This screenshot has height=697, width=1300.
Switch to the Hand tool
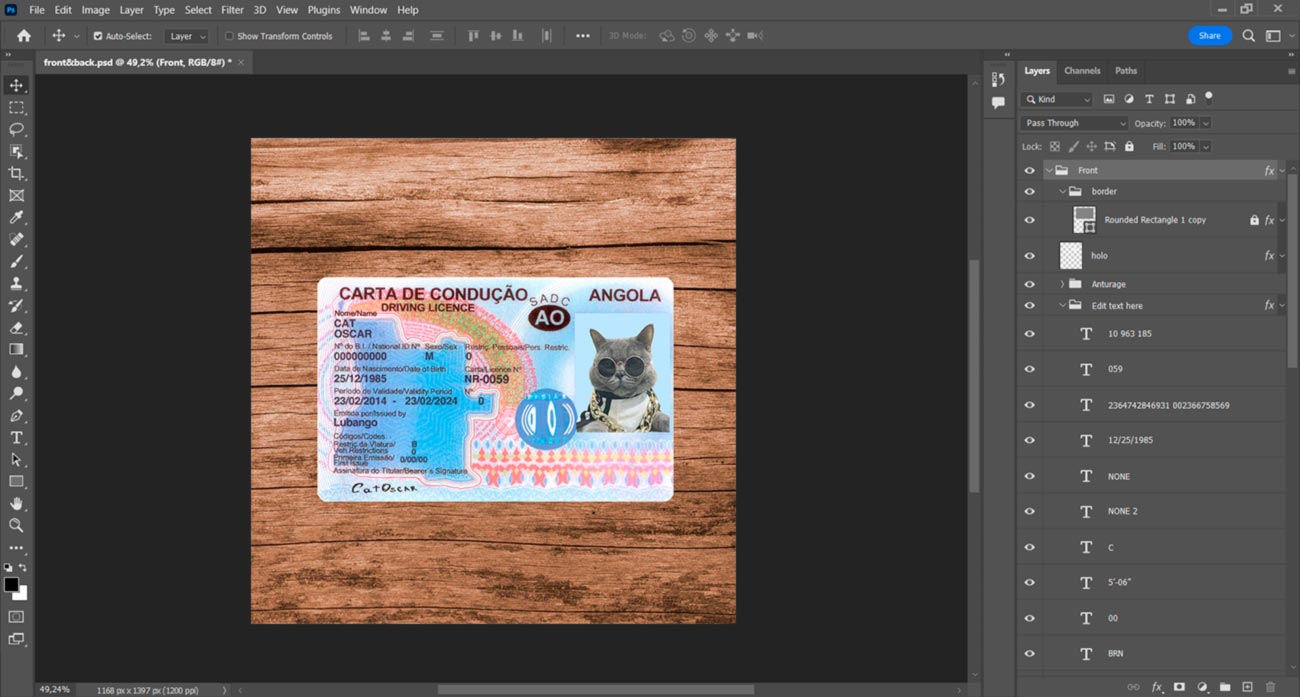[x=16, y=504]
